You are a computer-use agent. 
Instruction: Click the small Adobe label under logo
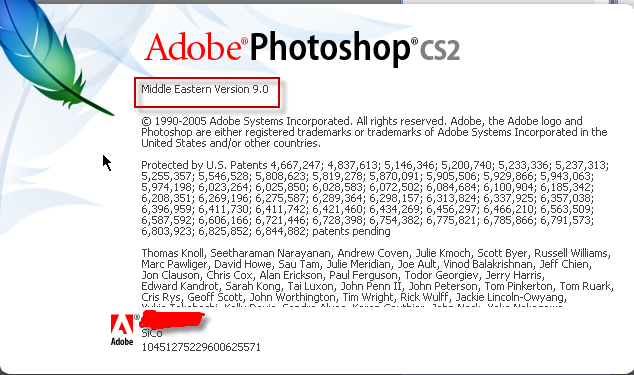coord(122,341)
